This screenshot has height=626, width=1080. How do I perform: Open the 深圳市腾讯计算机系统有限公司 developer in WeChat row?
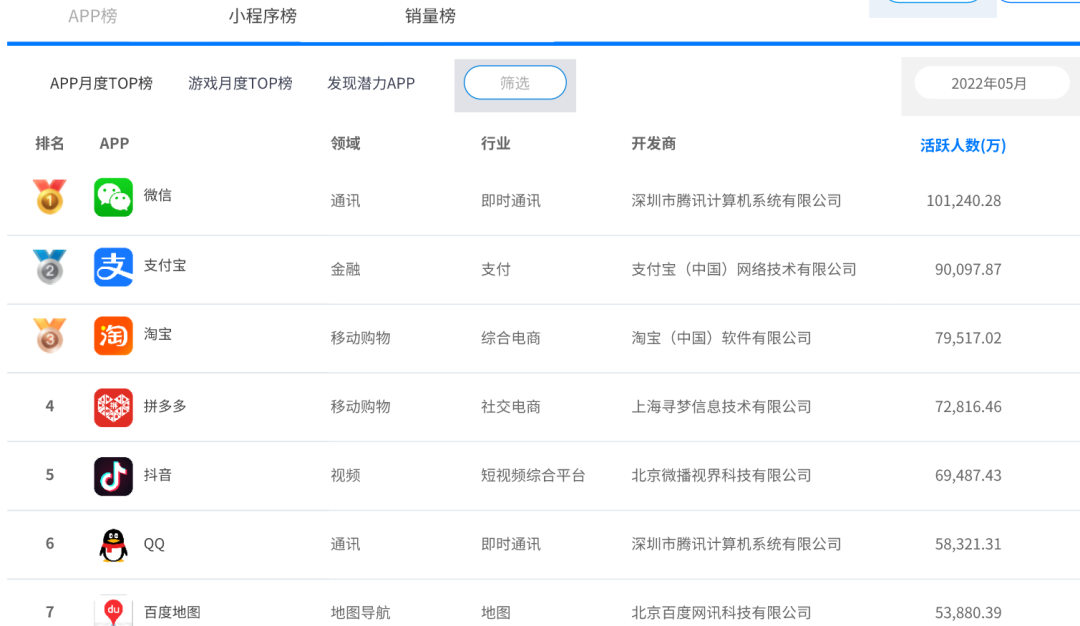coord(736,200)
